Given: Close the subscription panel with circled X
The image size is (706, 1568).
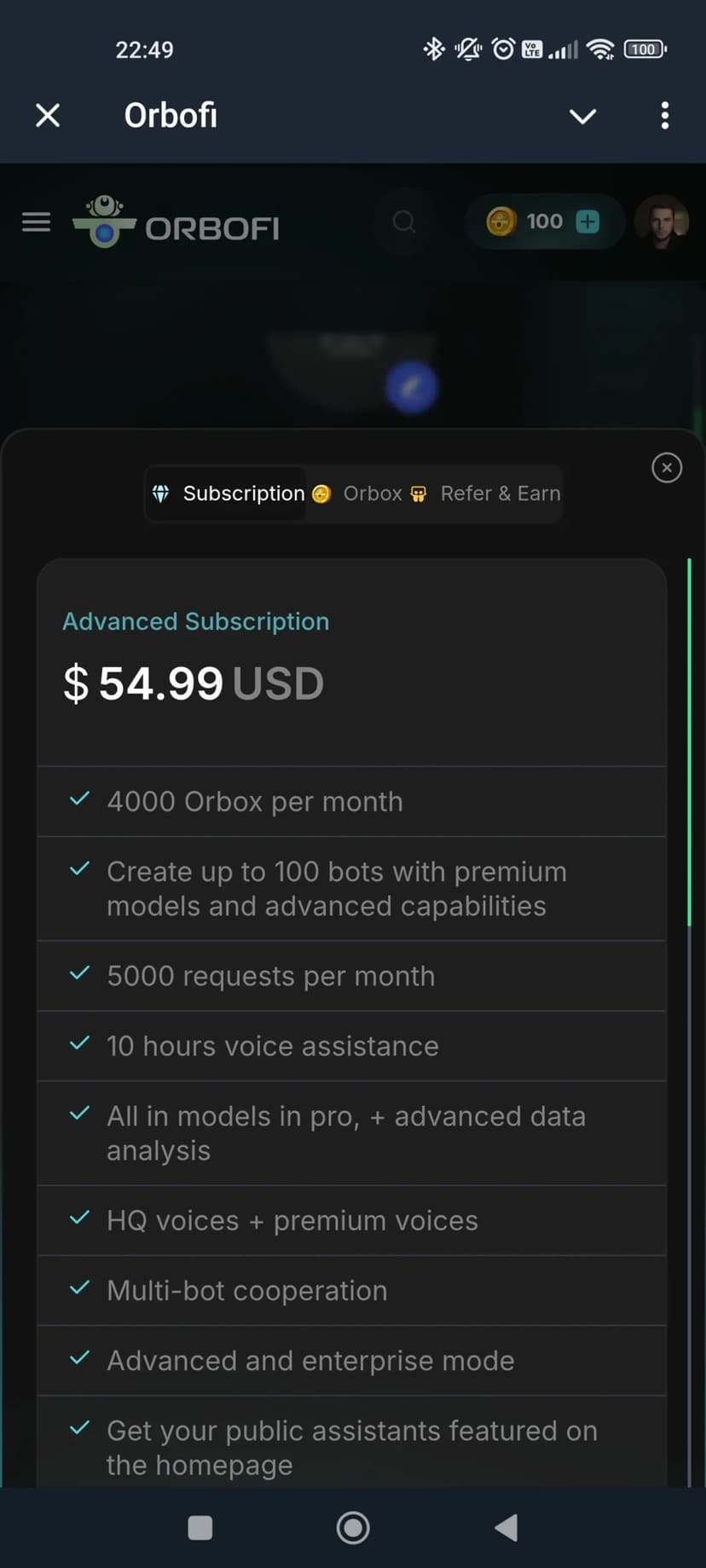Looking at the screenshot, I should pos(667,468).
